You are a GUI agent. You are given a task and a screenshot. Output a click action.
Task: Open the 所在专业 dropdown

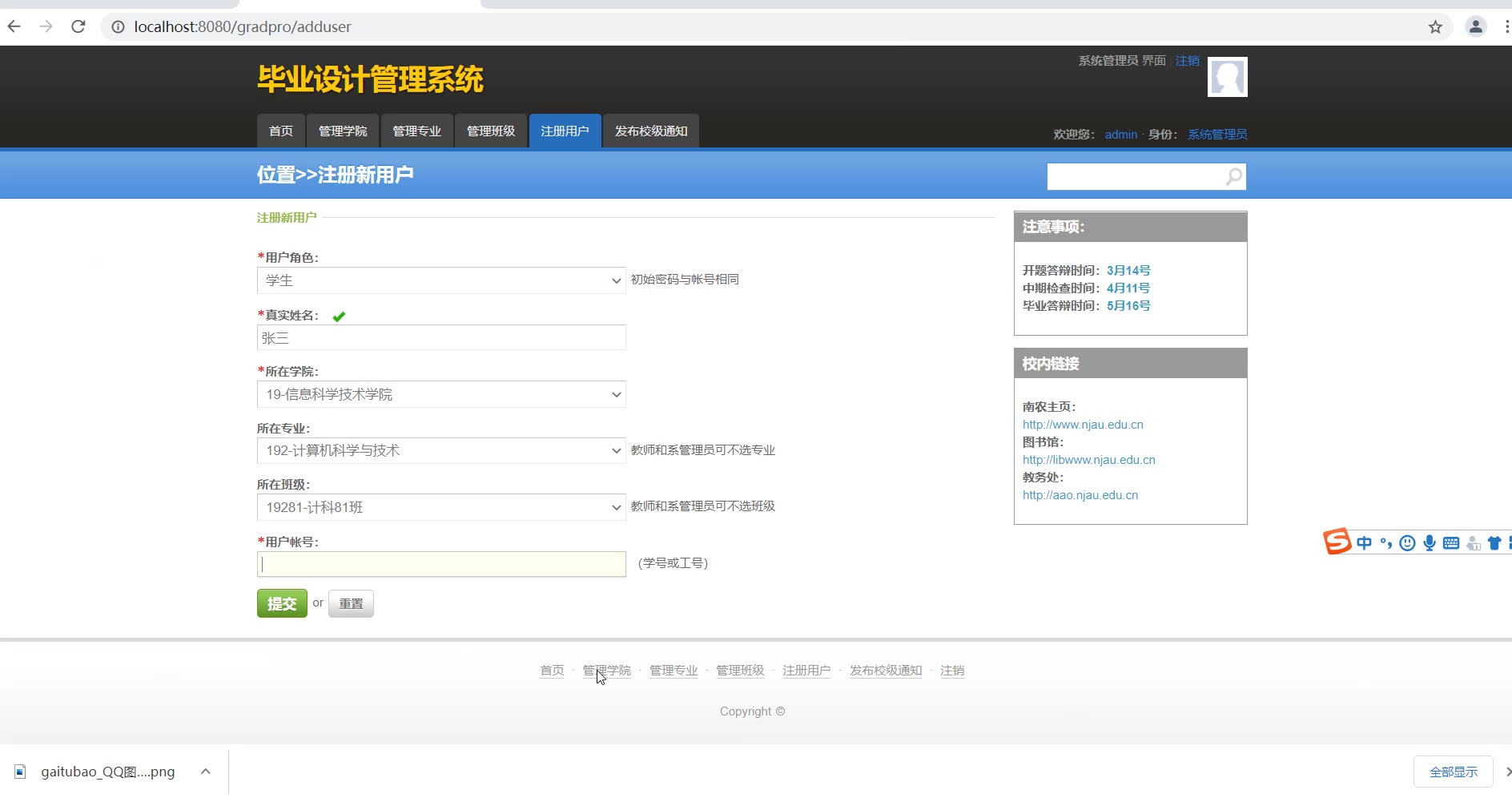[x=441, y=450]
